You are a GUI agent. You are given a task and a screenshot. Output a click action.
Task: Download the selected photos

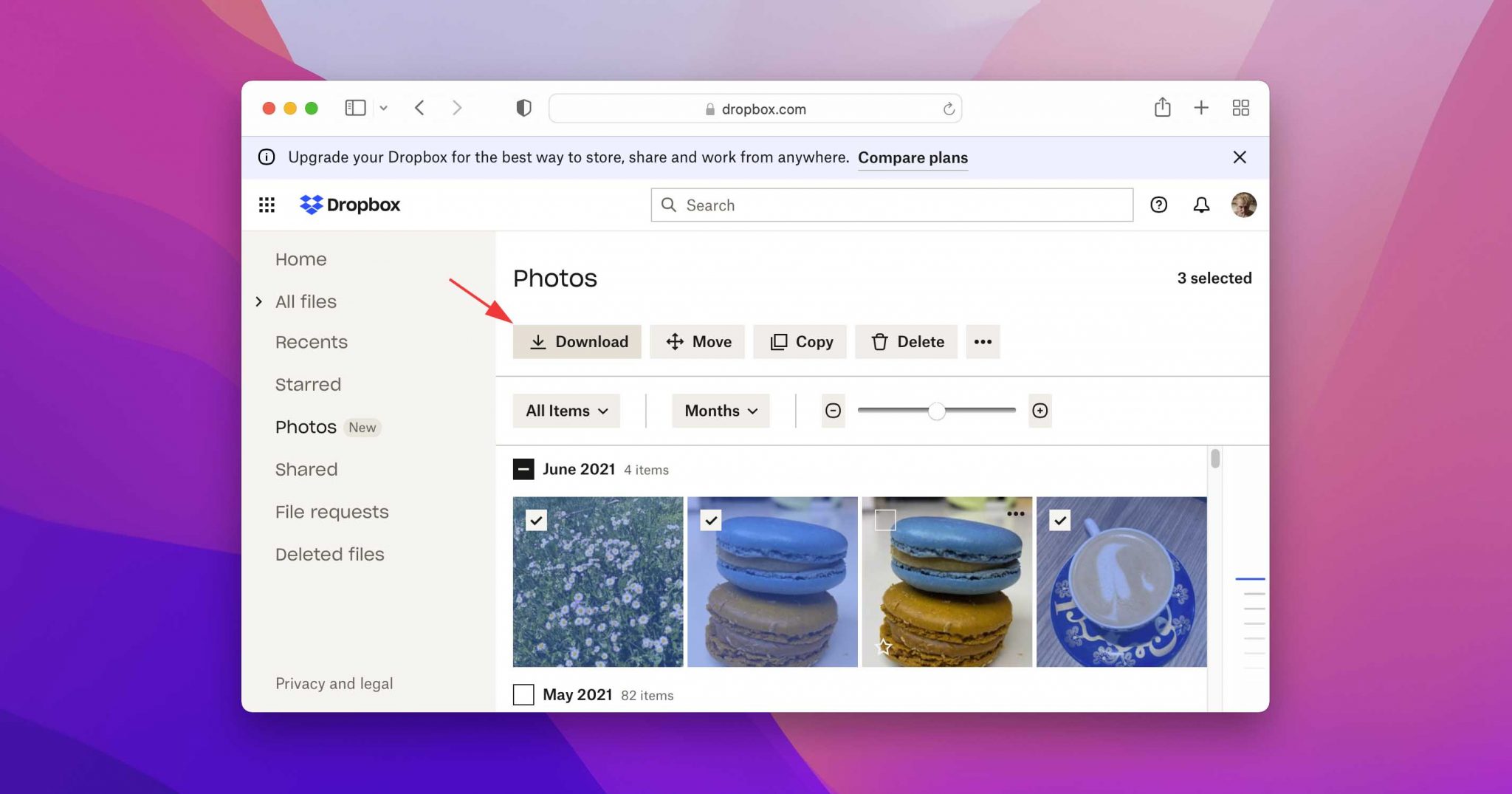pyautogui.click(x=577, y=341)
